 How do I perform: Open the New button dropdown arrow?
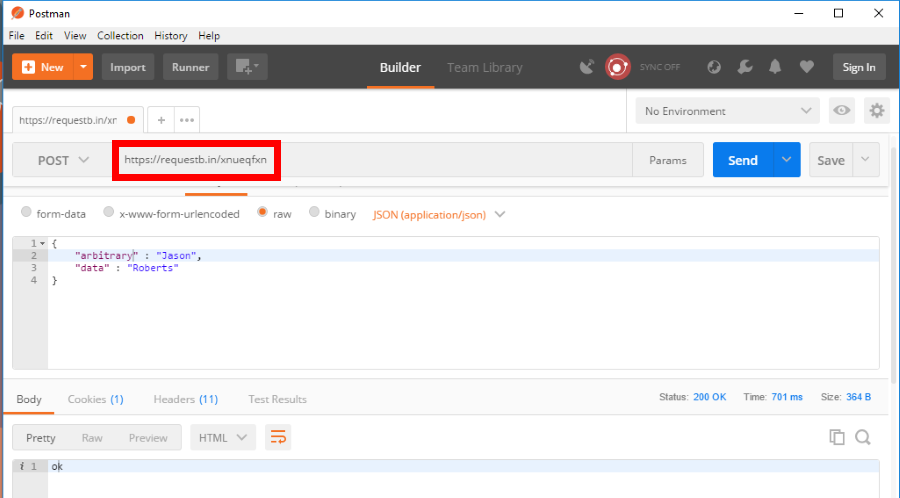click(83, 67)
